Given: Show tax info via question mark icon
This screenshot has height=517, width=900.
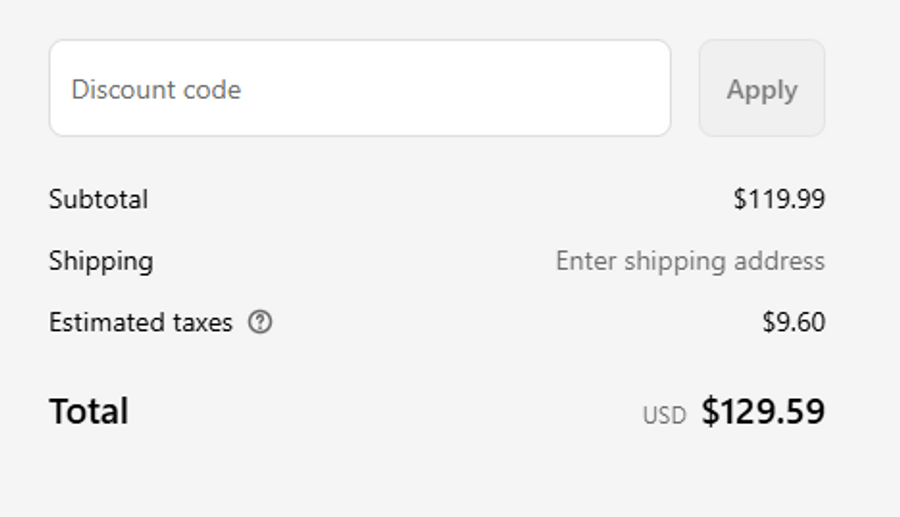Looking at the screenshot, I should 260,322.
